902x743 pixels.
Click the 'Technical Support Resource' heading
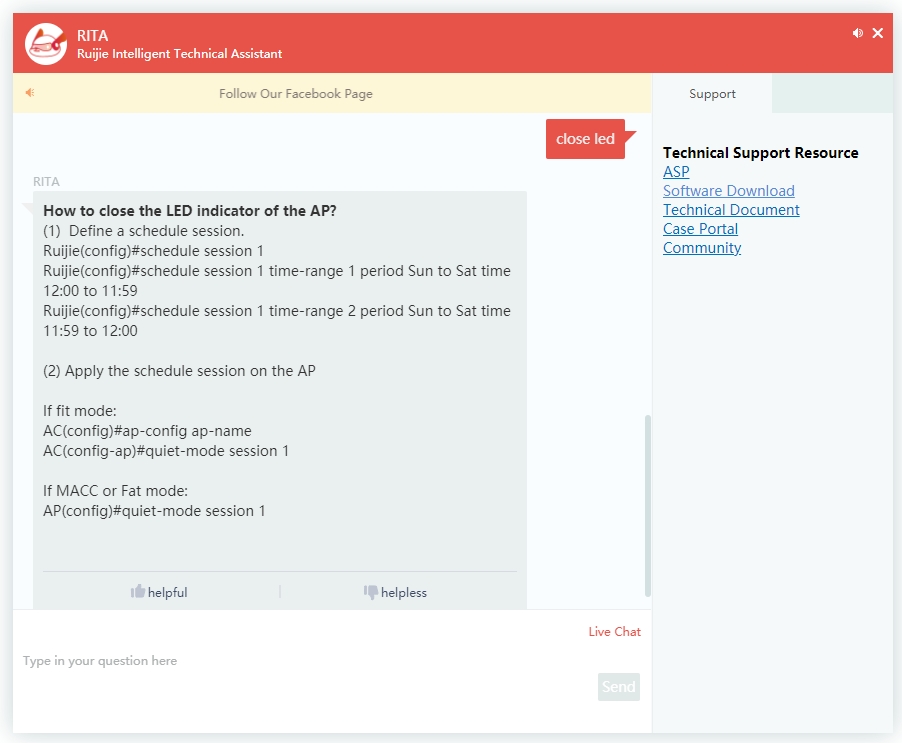tap(760, 153)
